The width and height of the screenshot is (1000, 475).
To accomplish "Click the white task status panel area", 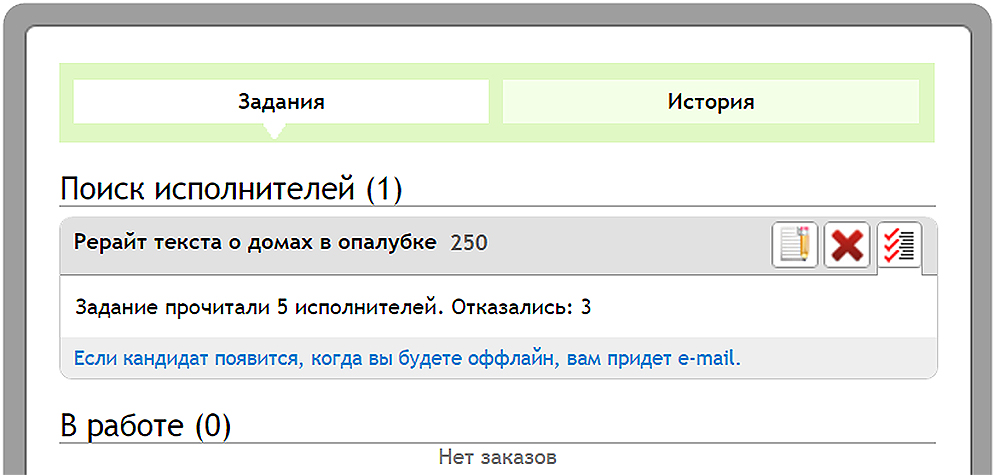I will point(760,306).
